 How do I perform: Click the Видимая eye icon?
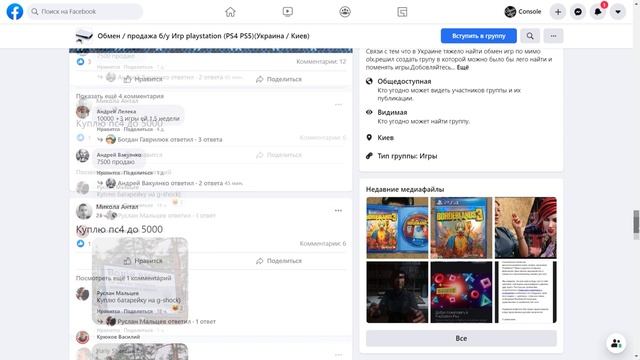(x=369, y=112)
